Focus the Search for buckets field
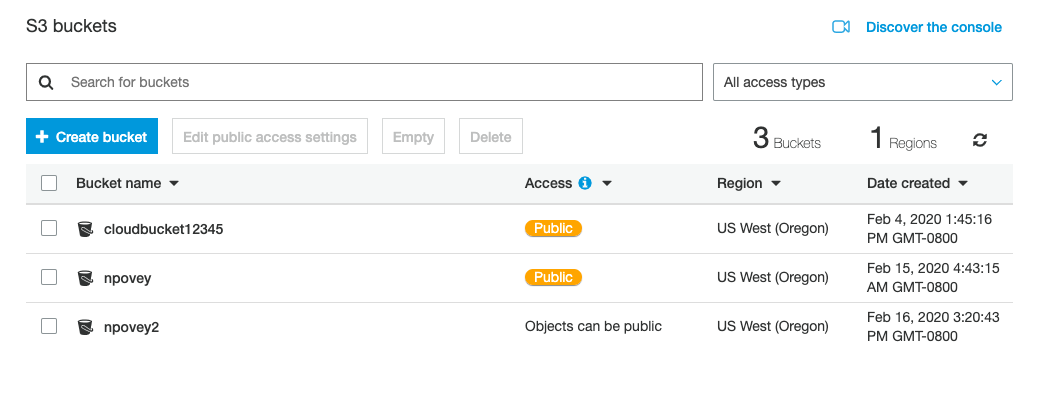Screen dimensions: 1038x409 click(x=364, y=82)
